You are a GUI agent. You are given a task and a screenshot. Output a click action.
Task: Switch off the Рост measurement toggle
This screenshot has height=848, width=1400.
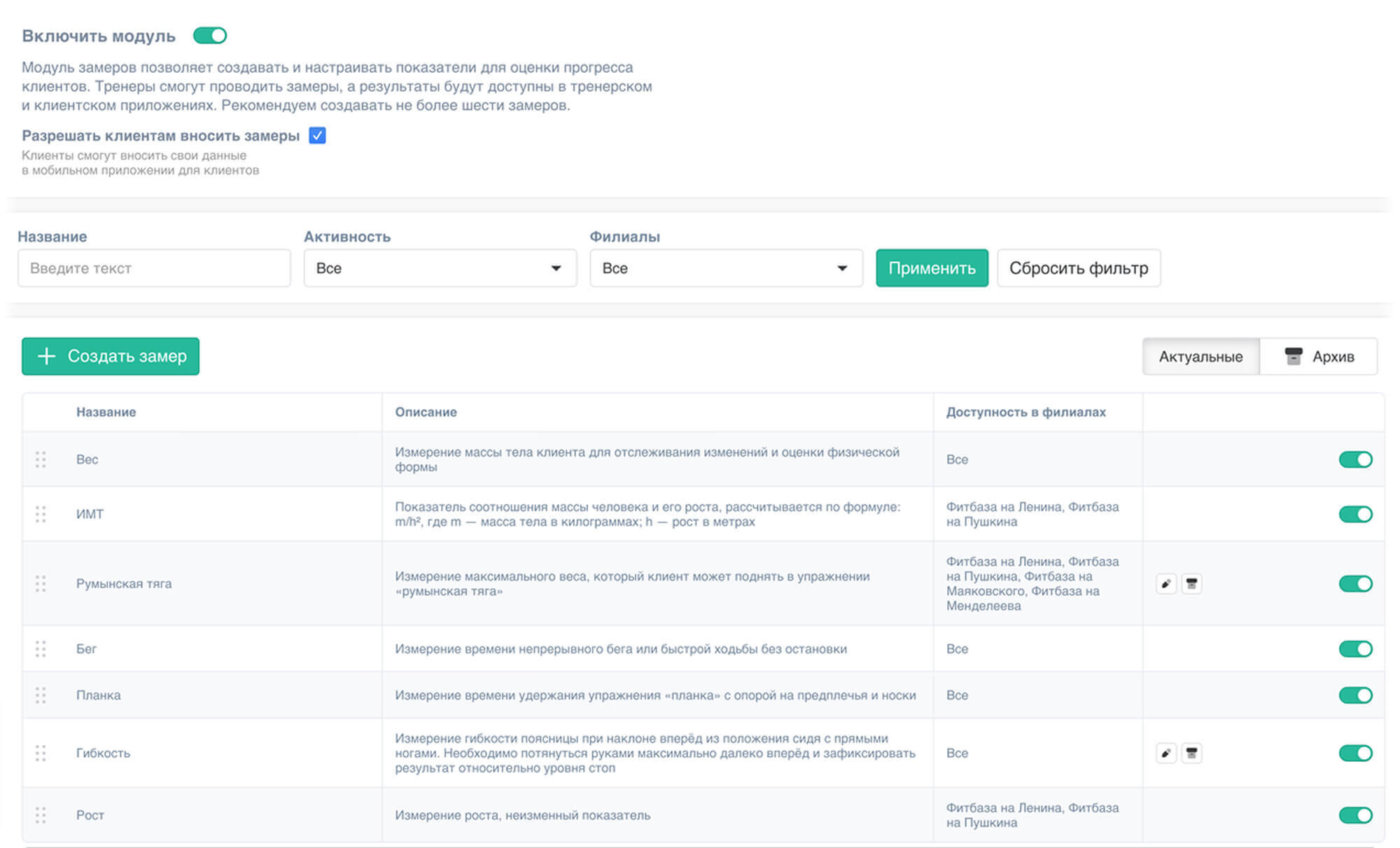click(1355, 814)
